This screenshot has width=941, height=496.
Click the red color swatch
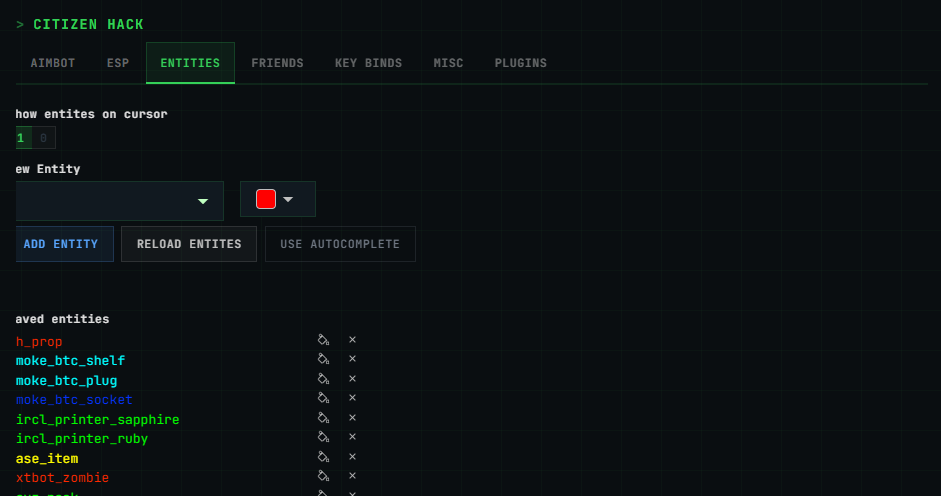point(266,199)
